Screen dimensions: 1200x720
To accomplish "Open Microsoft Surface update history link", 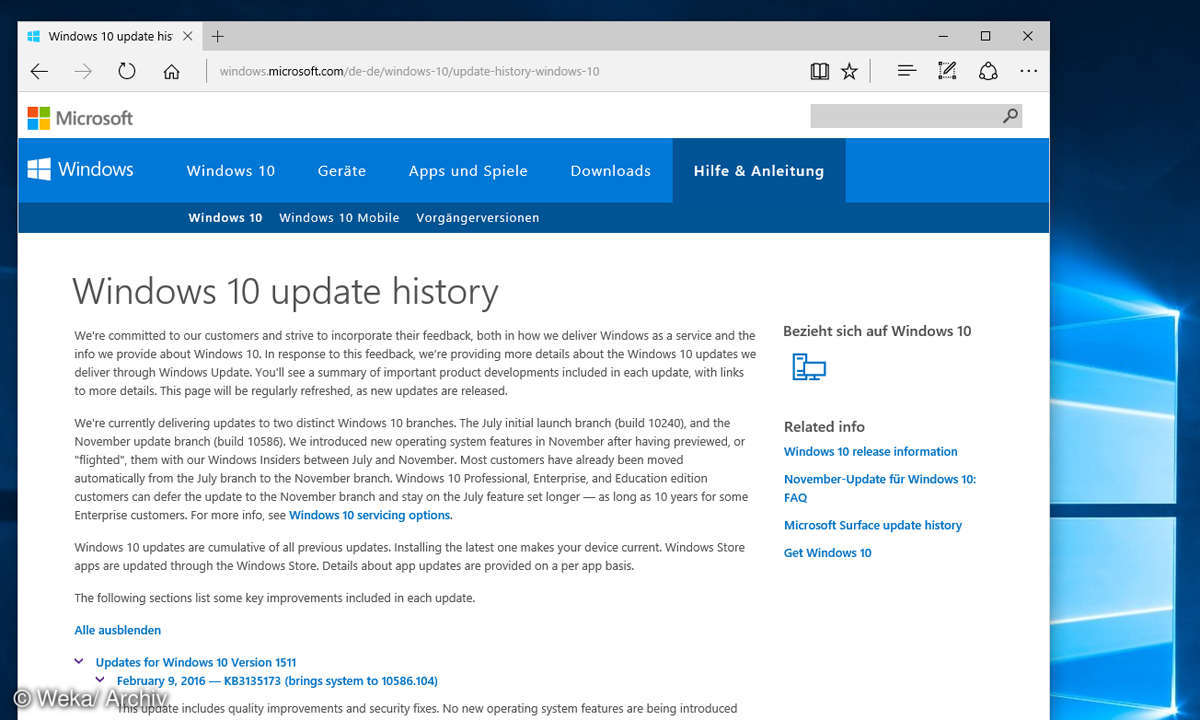I will coord(873,525).
